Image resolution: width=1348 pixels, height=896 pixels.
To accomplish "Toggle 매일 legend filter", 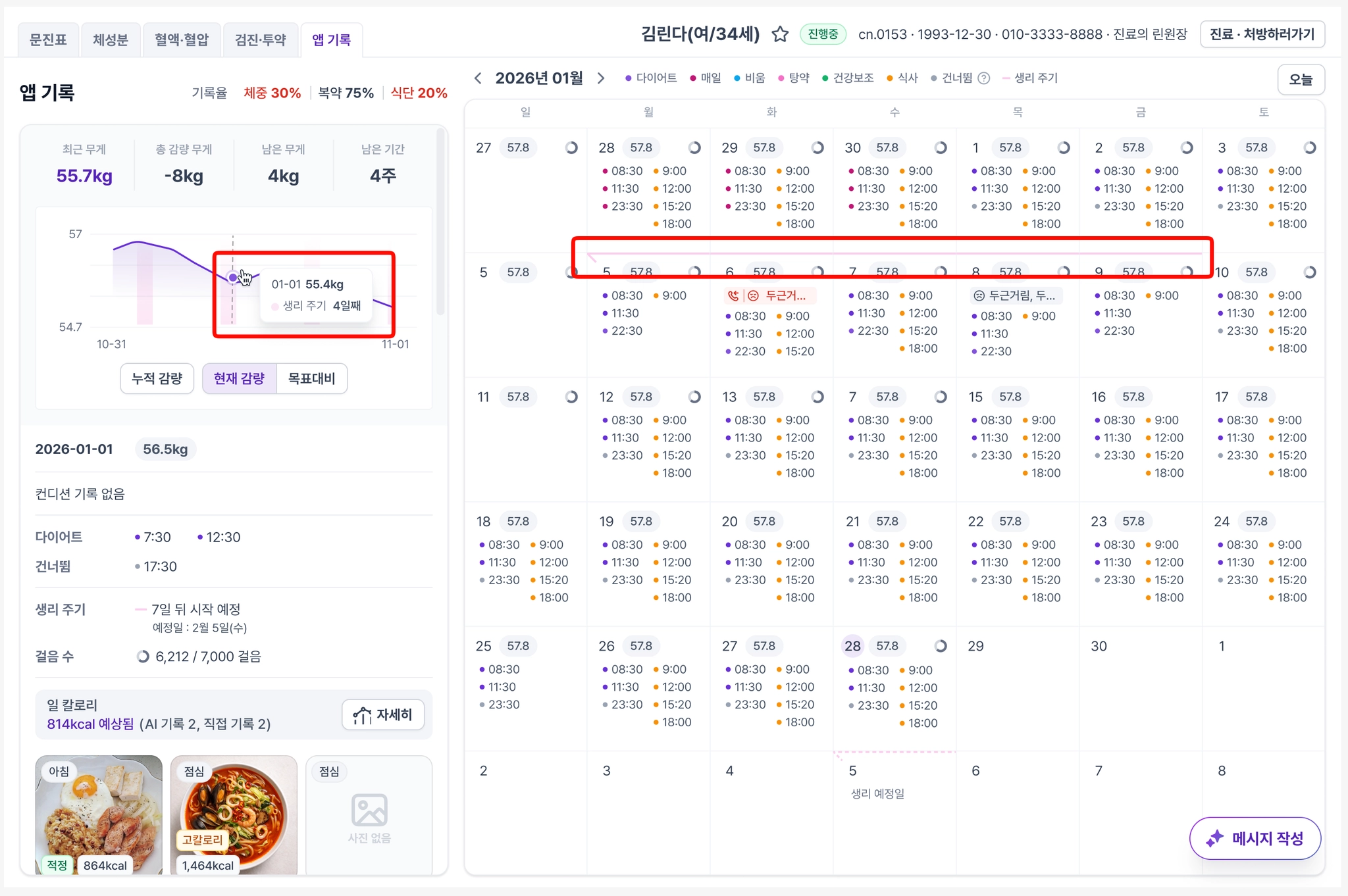I will (706, 78).
